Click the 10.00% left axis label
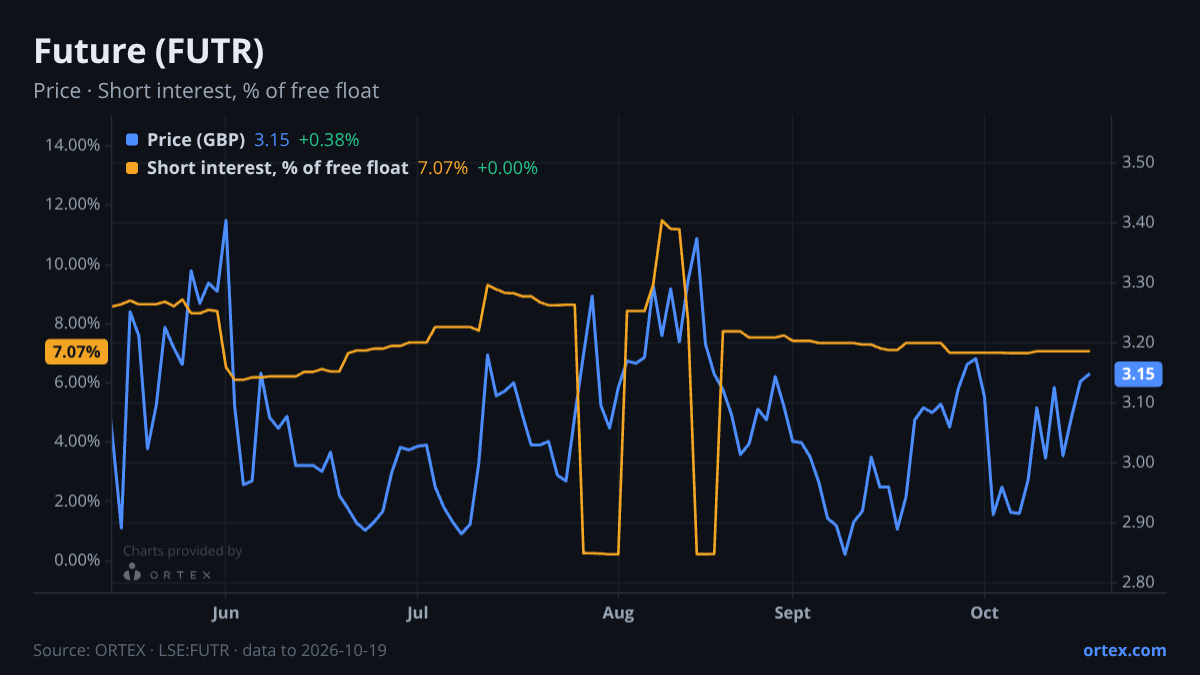 click(73, 264)
